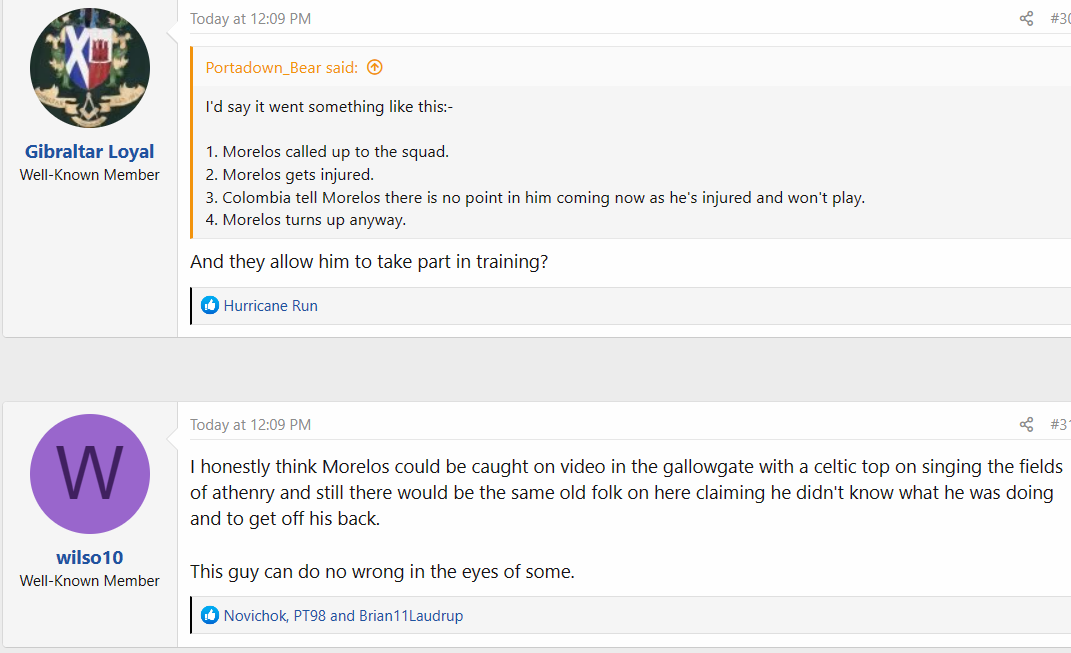Click like thumbs-up icon beside Novichok
Screen dimensions: 1071x653
click(x=210, y=615)
